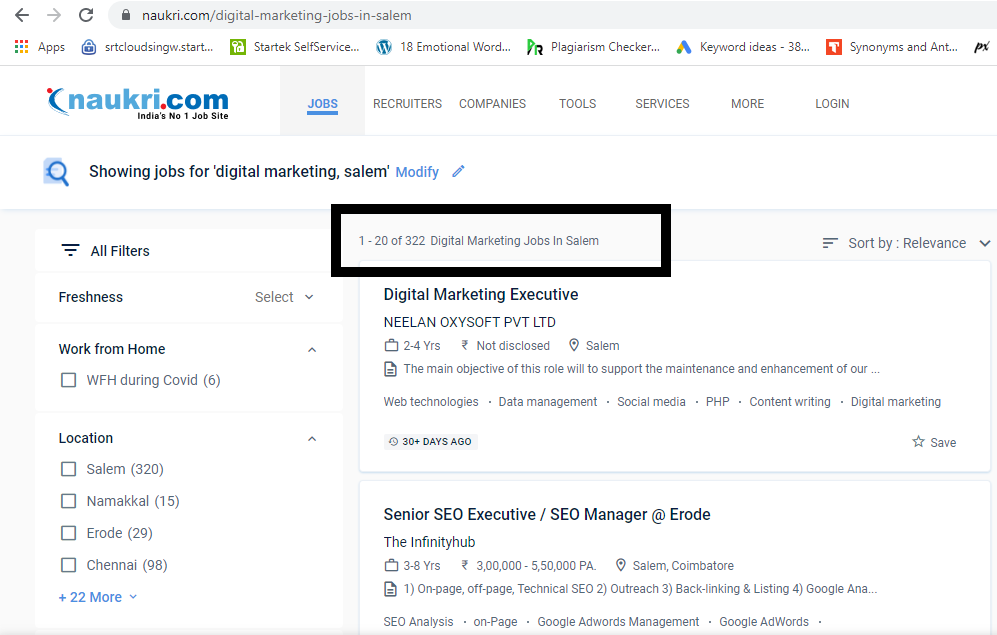Click the address bar padlock icon
The height and width of the screenshot is (635, 997).
point(126,15)
